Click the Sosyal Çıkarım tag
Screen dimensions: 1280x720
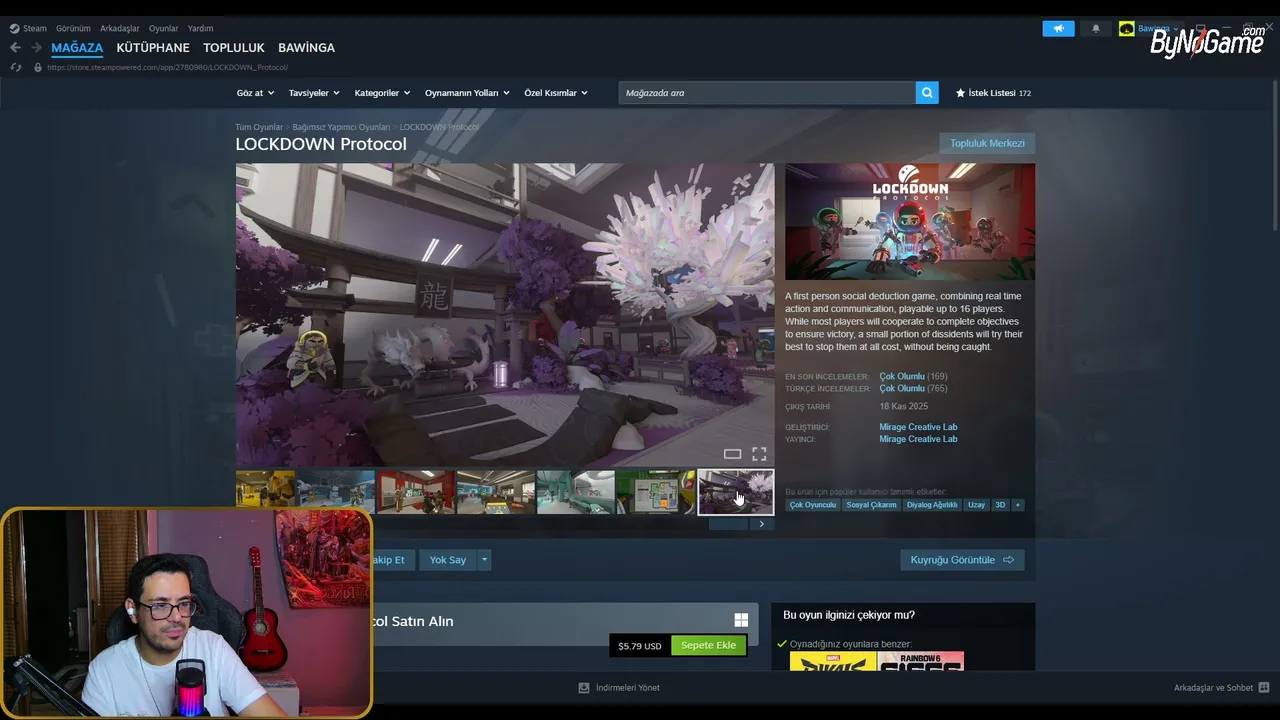pyautogui.click(x=871, y=505)
